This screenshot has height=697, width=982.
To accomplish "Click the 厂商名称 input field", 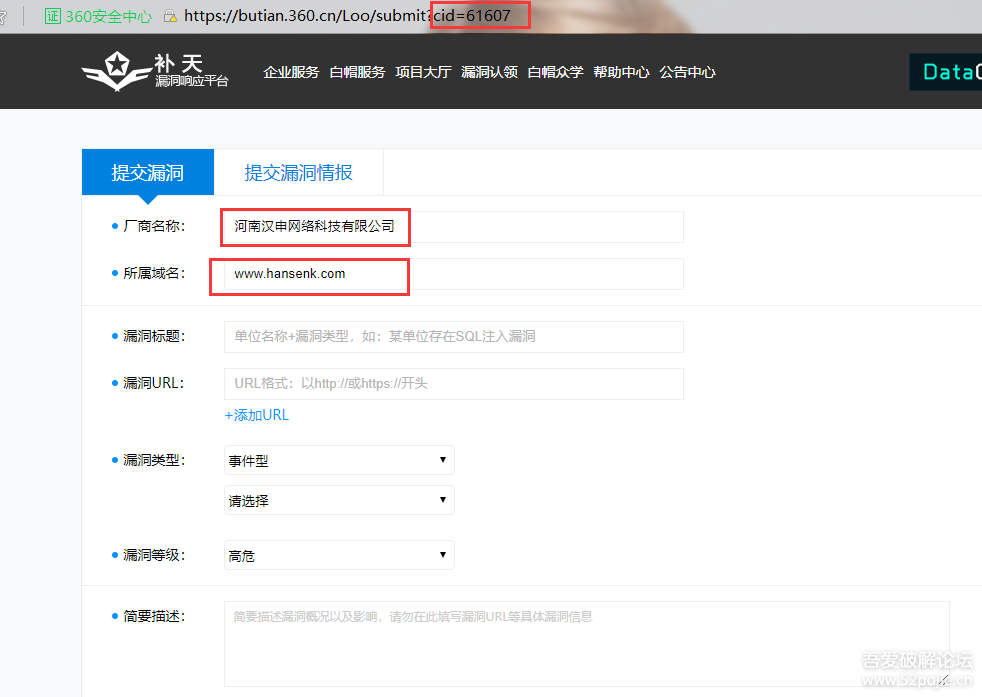I will tap(453, 227).
